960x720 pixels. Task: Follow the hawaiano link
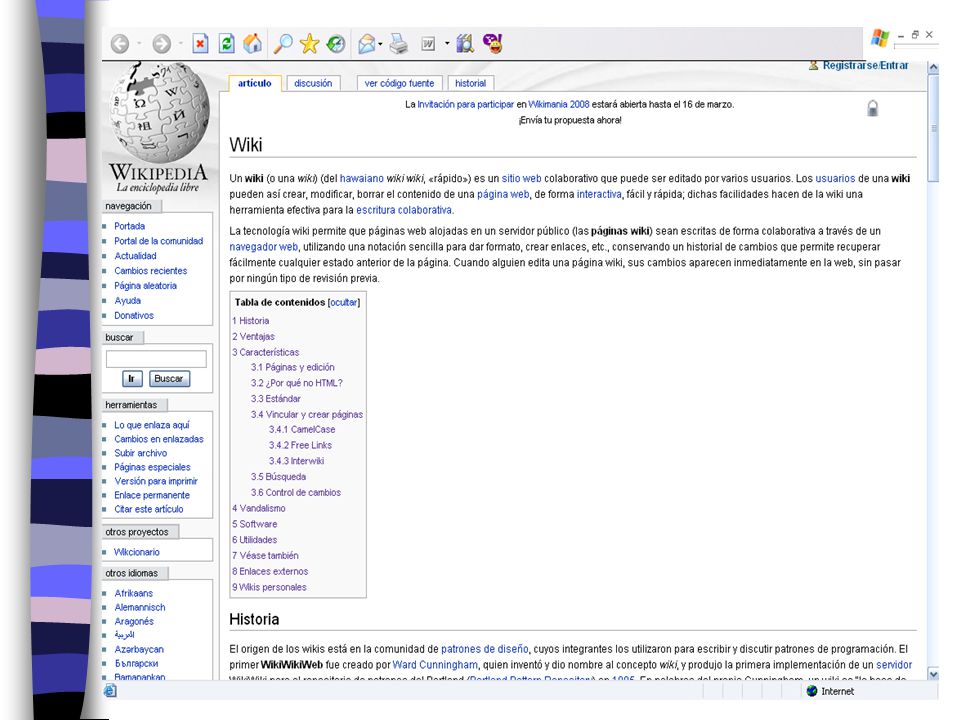362,179
